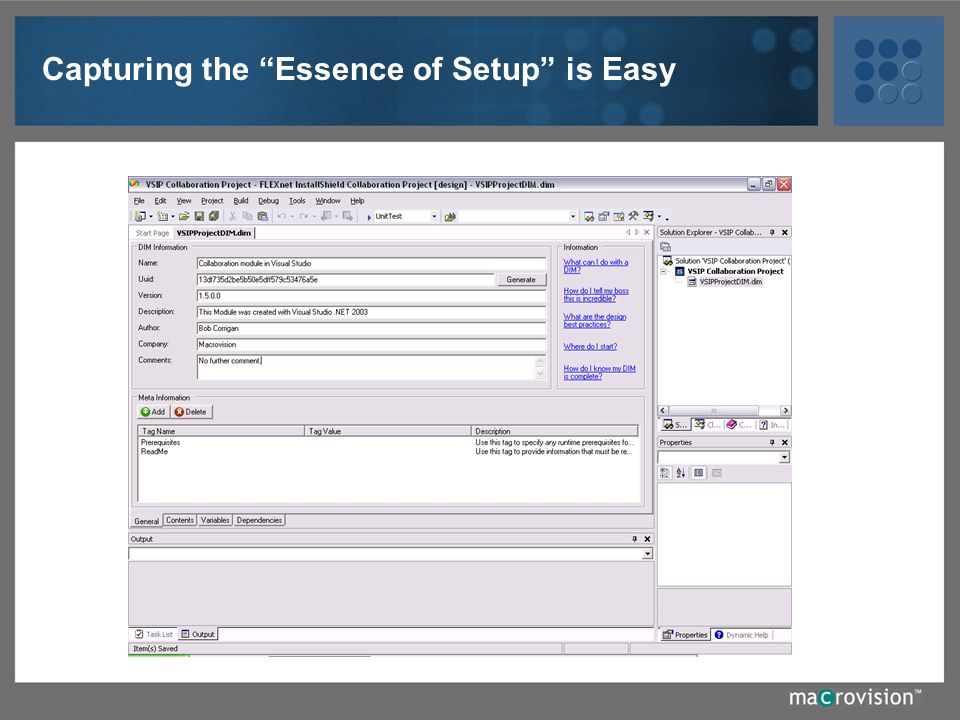Pin the Properties panel
Image resolution: width=960 pixels, height=720 pixels.
pyautogui.click(x=772, y=442)
